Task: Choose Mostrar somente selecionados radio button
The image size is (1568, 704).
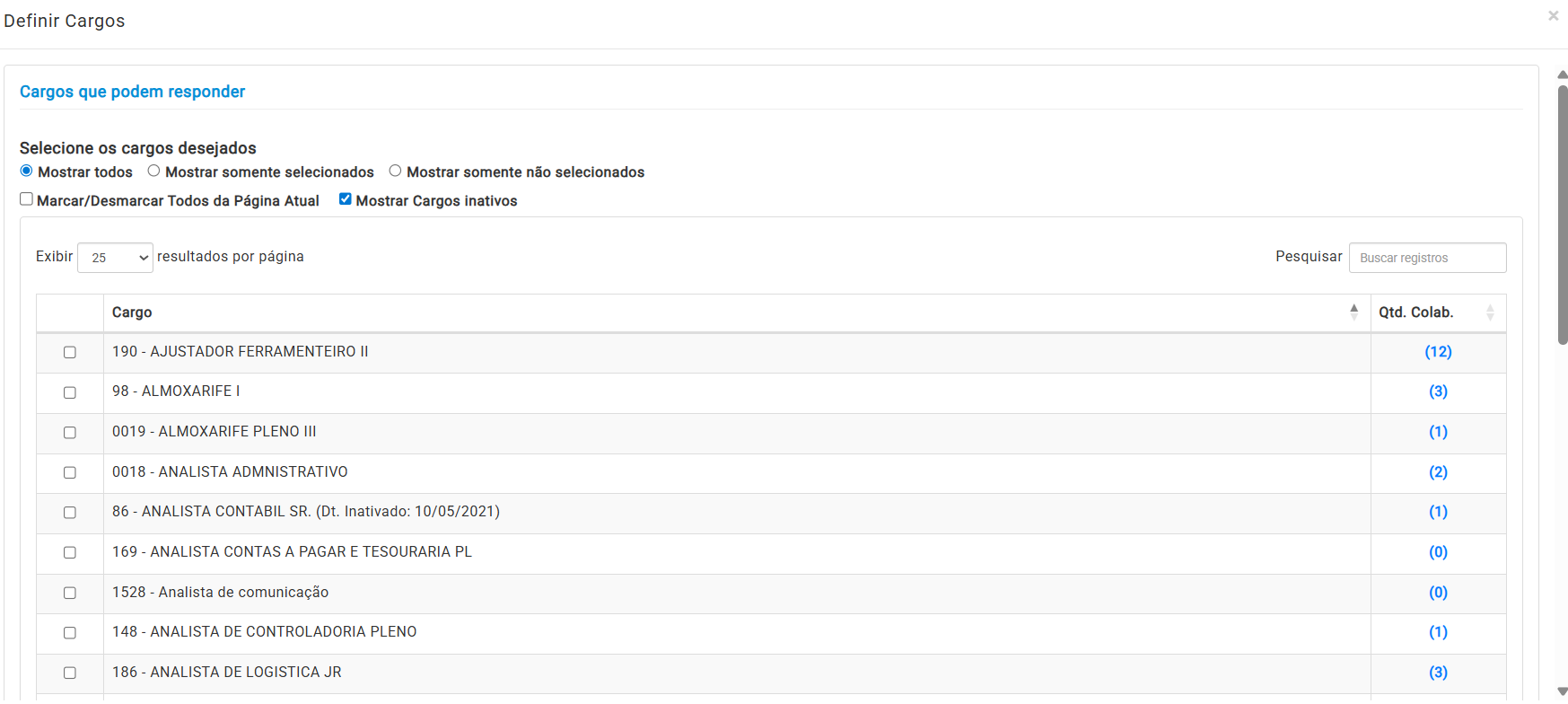Action: point(154,171)
